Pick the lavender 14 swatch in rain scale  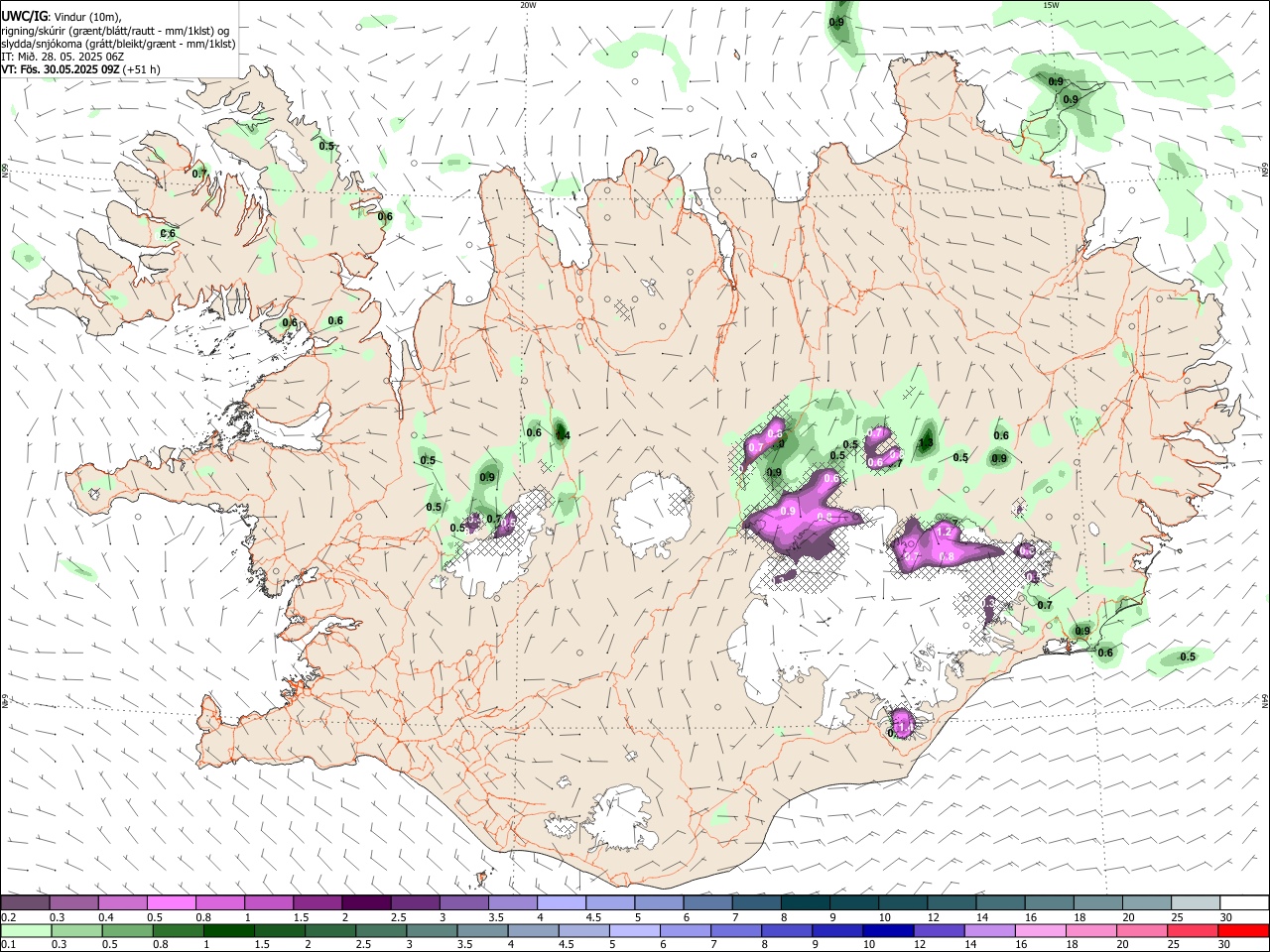coord(989,930)
